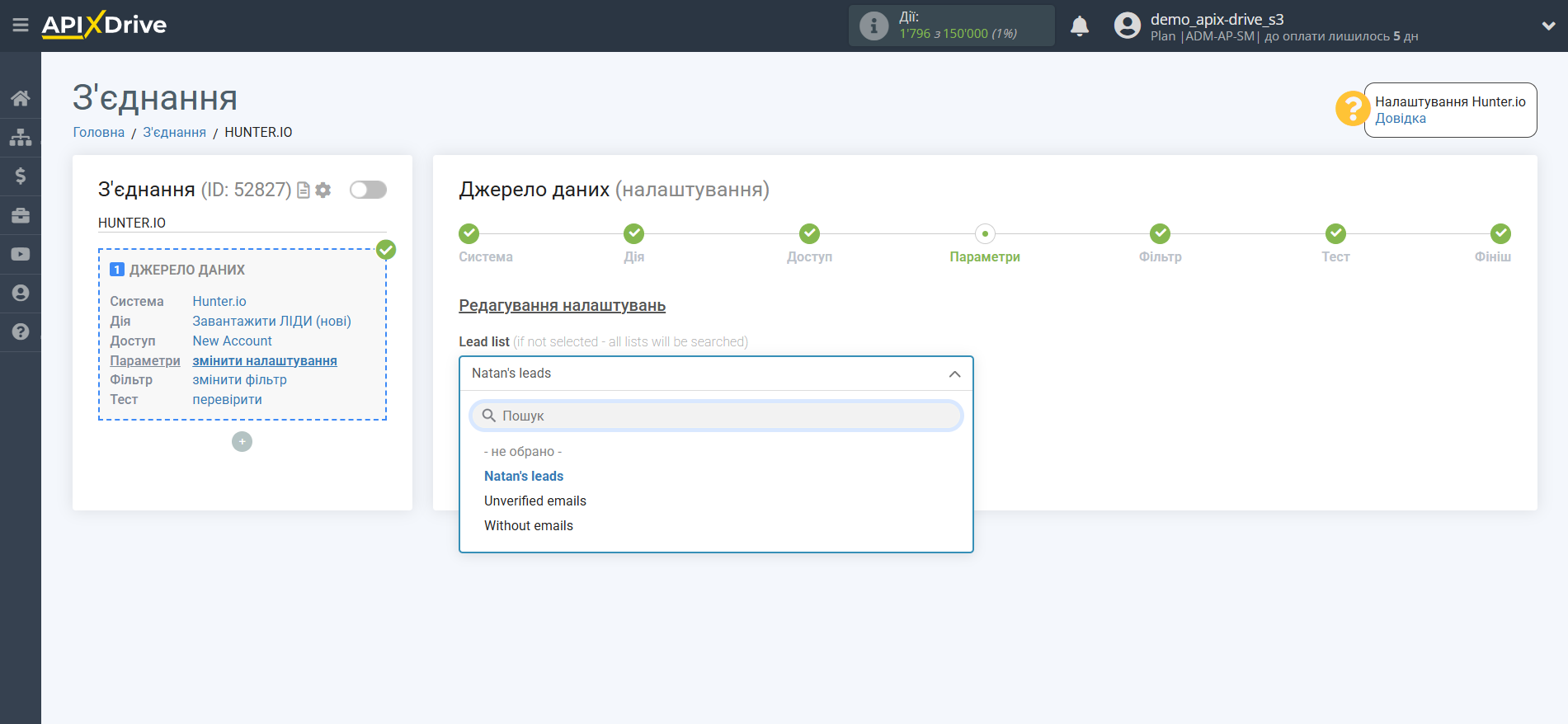The height and width of the screenshot is (724, 1568).
Task: Open the connection notes document icon
Action: [x=304, y=190]
